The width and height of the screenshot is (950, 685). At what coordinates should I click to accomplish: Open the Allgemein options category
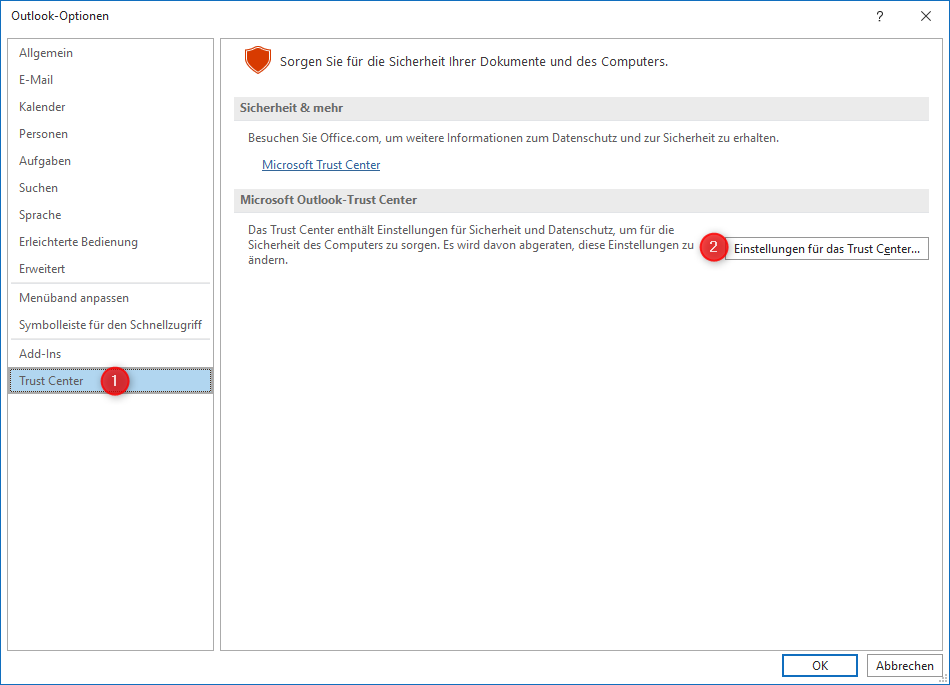pos(110,53)
